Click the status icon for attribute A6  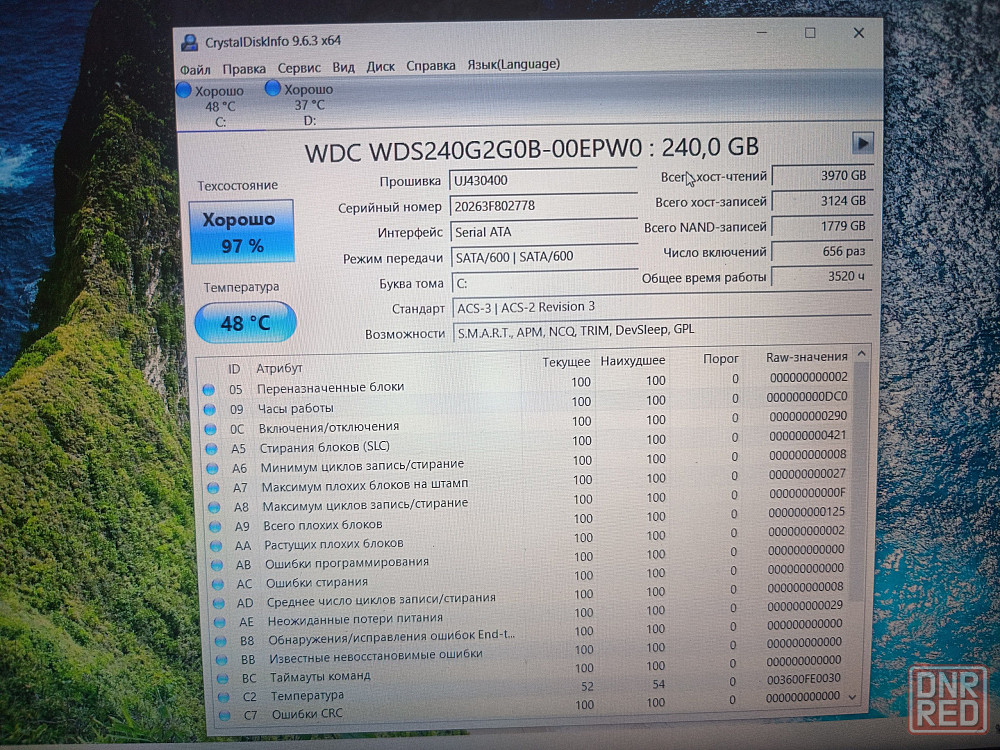(x=212, y=469)
